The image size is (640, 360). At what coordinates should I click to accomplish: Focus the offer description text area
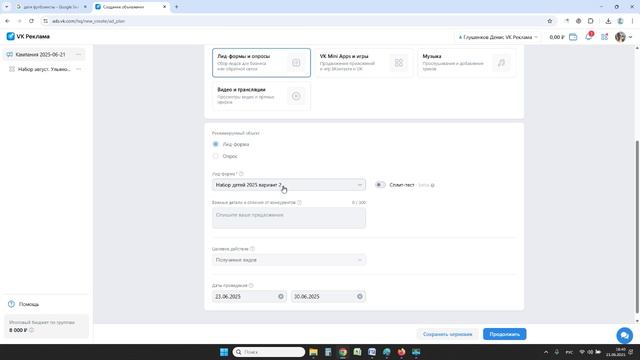click(x=289, y=218)
